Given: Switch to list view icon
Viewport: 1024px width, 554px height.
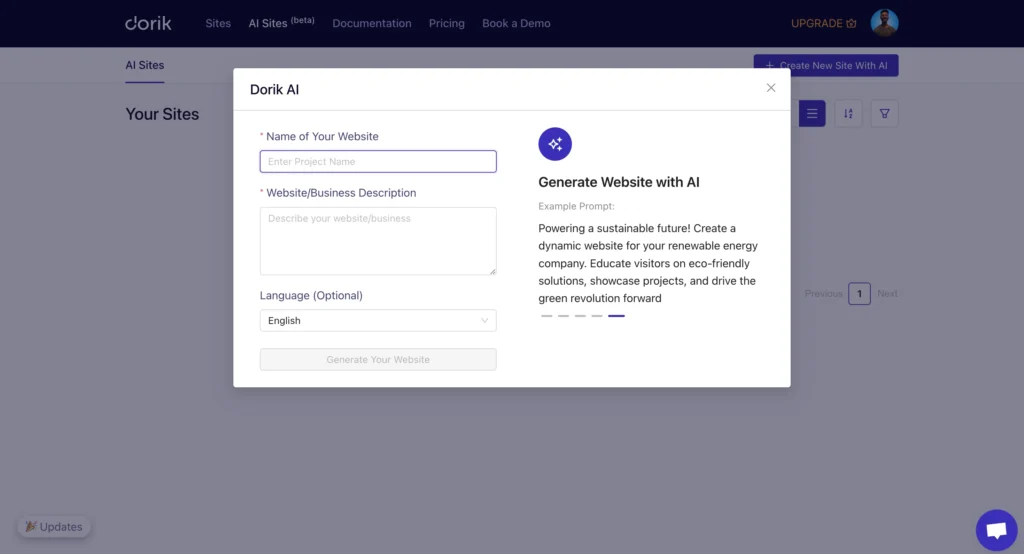Looking at the screenshot, I should [x=812, y=114].
